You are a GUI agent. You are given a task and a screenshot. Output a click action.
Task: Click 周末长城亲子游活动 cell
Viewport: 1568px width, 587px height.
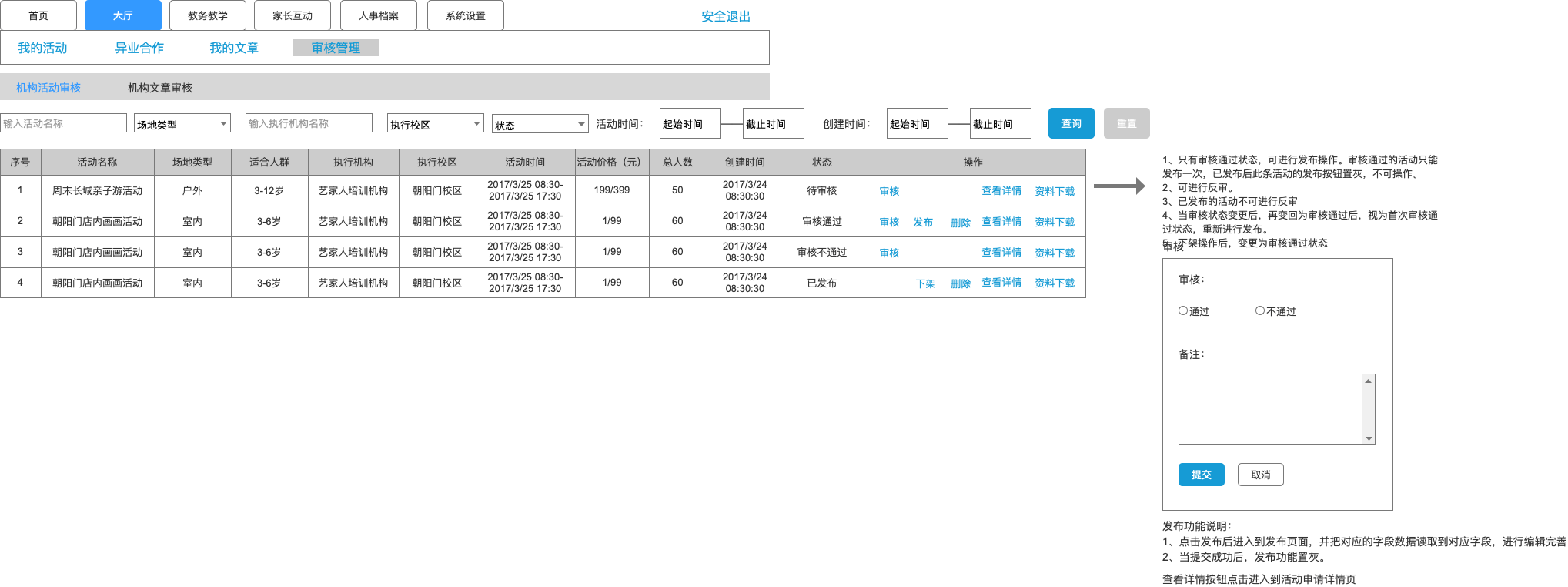click(x=97, y=190)
